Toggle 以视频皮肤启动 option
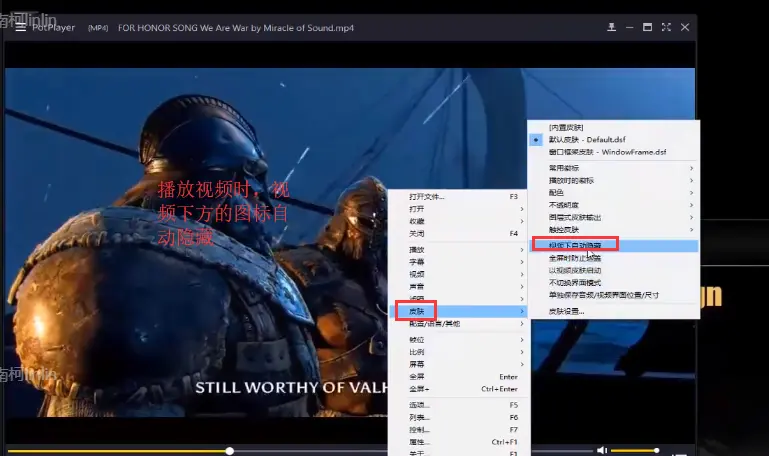Image resolution: width=769 pixels, height=456 pixels. coord(614,270)
